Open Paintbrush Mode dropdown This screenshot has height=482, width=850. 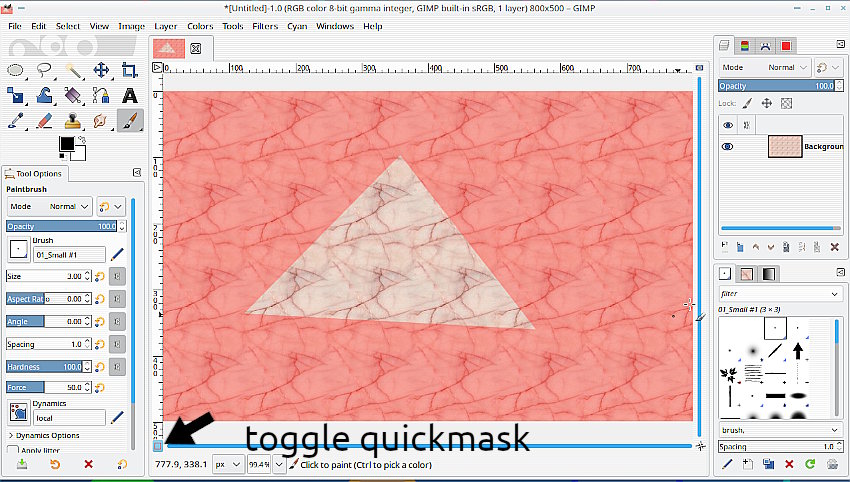tap(49, 207)
